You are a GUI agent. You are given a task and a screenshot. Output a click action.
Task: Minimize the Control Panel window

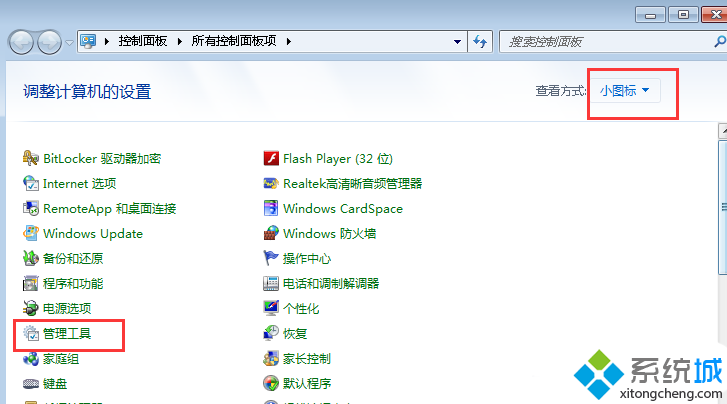pyautogui.click(x=650, y=15)
